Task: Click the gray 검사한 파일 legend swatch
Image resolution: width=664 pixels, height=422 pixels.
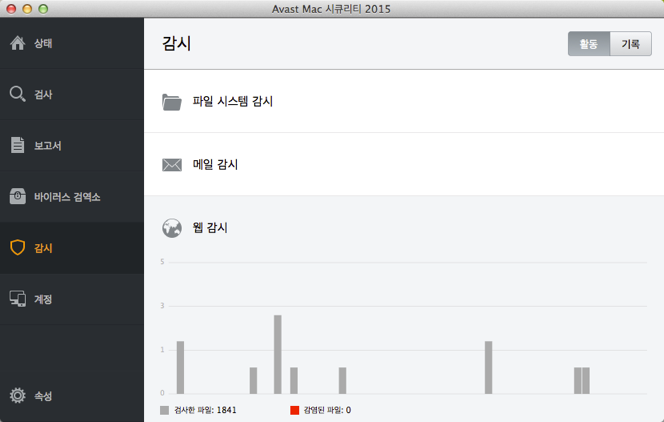Action: (164, 410)
